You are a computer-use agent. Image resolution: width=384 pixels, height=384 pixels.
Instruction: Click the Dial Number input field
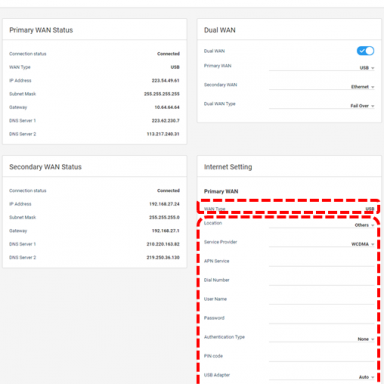point(322,281)
